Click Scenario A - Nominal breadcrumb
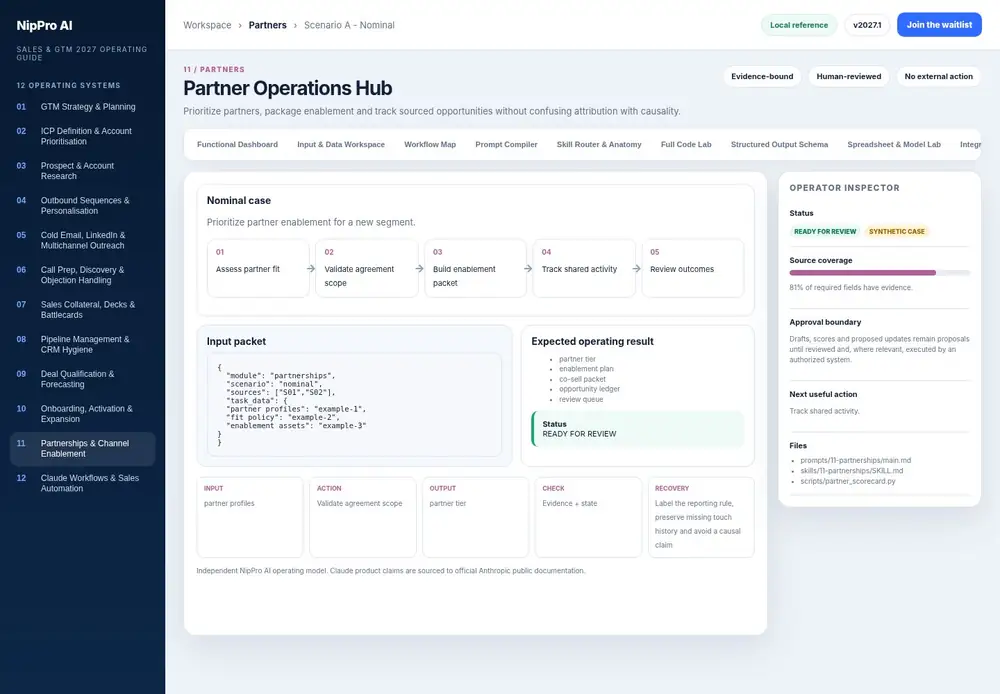Screen dimensions: 1000x694 click(349, 25)
